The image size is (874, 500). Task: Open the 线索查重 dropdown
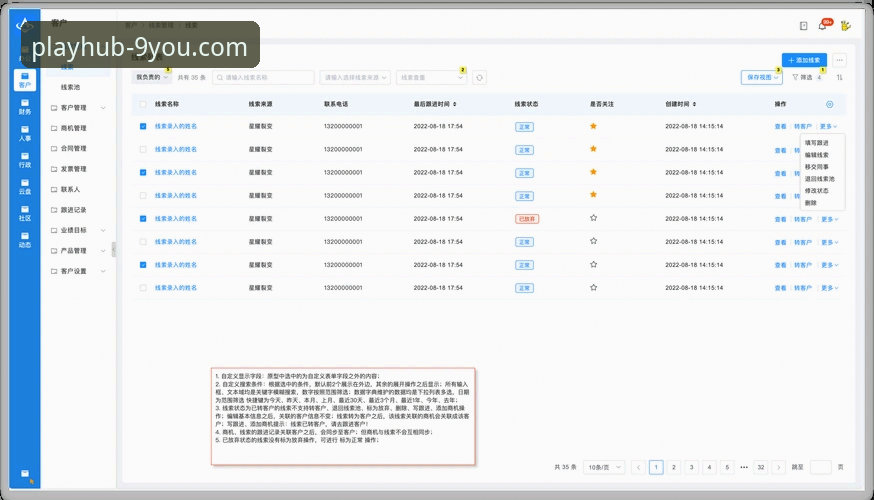pyautogui.click(x=431, y=77)
